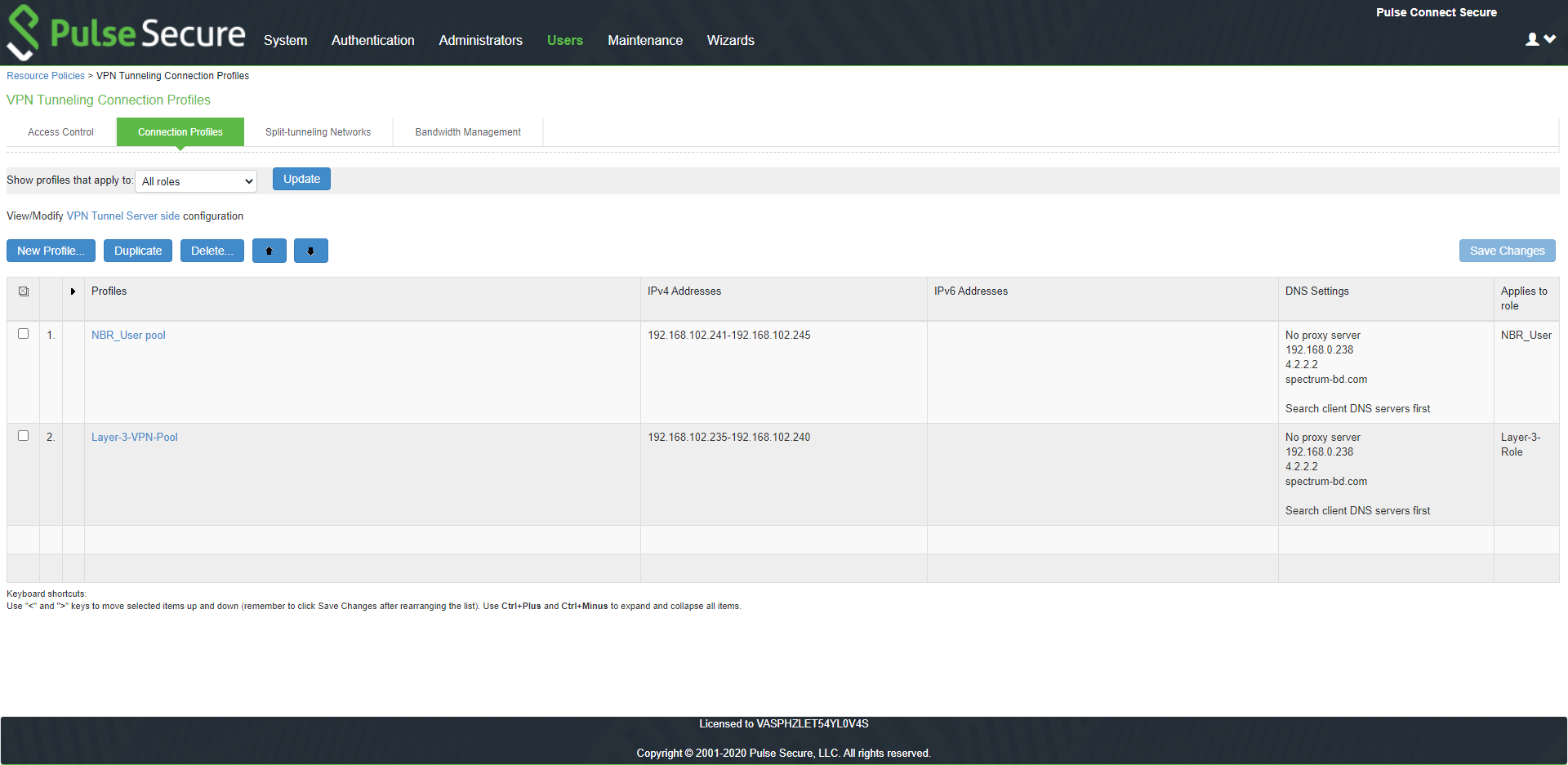This screenshot has width=1568, height=765.
Task: Open the Users menu
Action: pos(565,40)
